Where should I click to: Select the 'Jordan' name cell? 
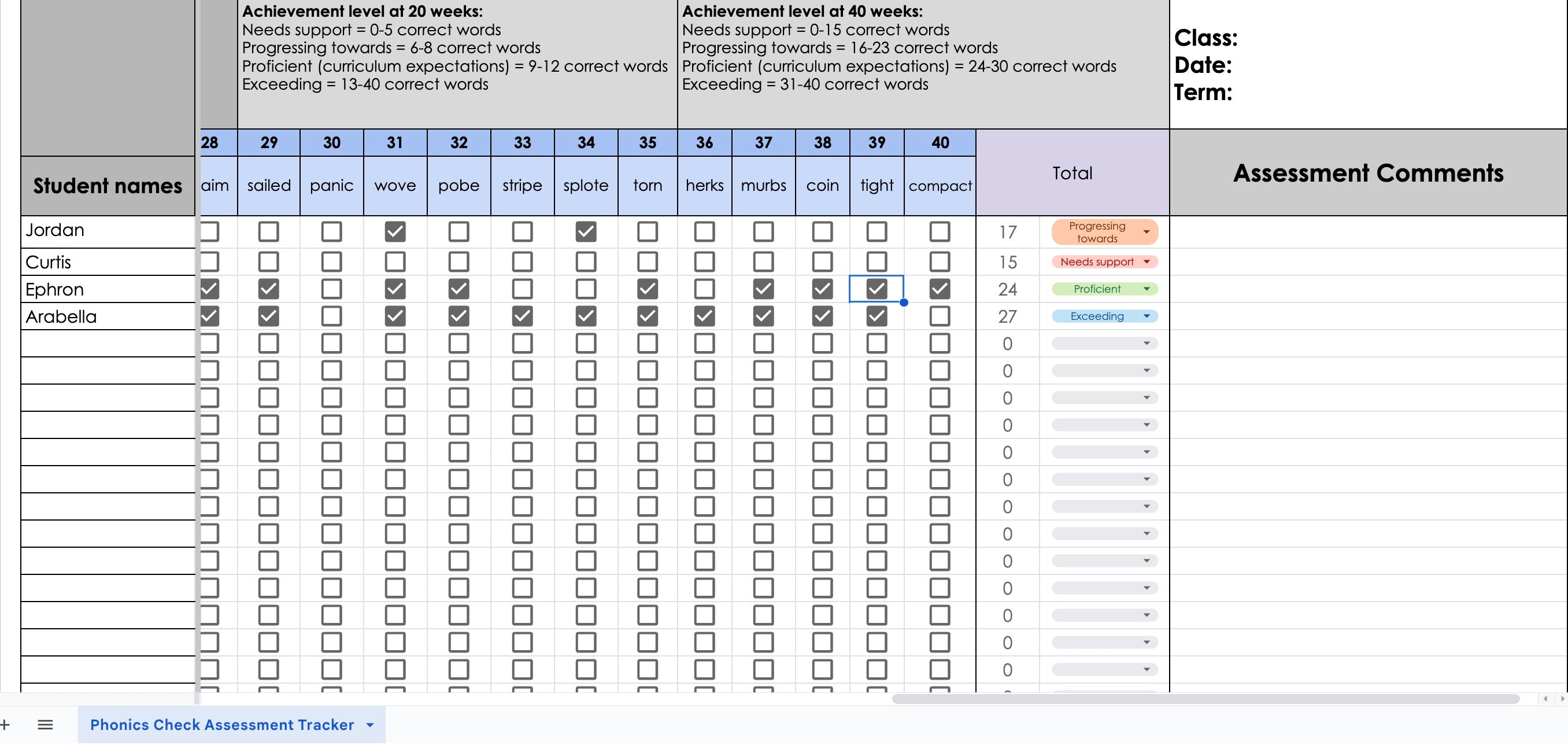(x=108, y=231)
